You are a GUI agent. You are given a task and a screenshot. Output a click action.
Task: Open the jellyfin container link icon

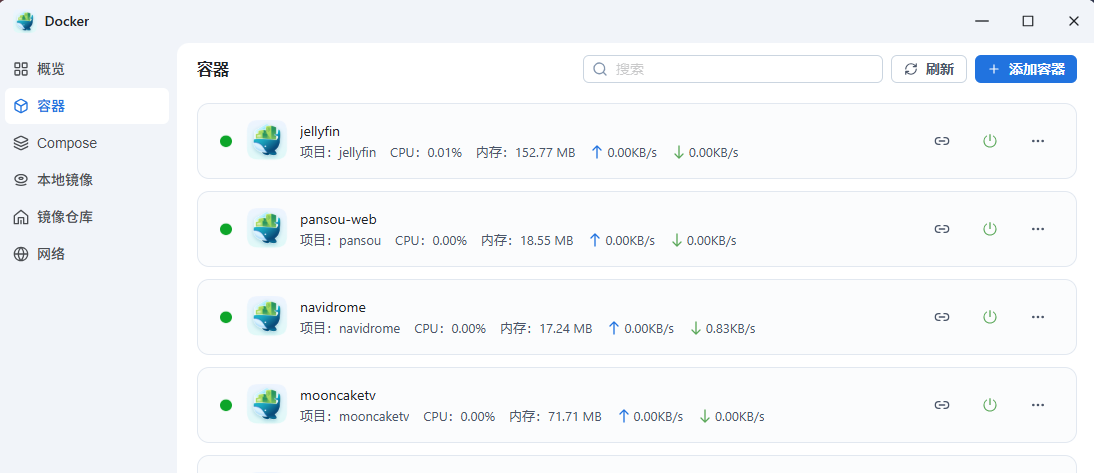(x=941, y=141)
